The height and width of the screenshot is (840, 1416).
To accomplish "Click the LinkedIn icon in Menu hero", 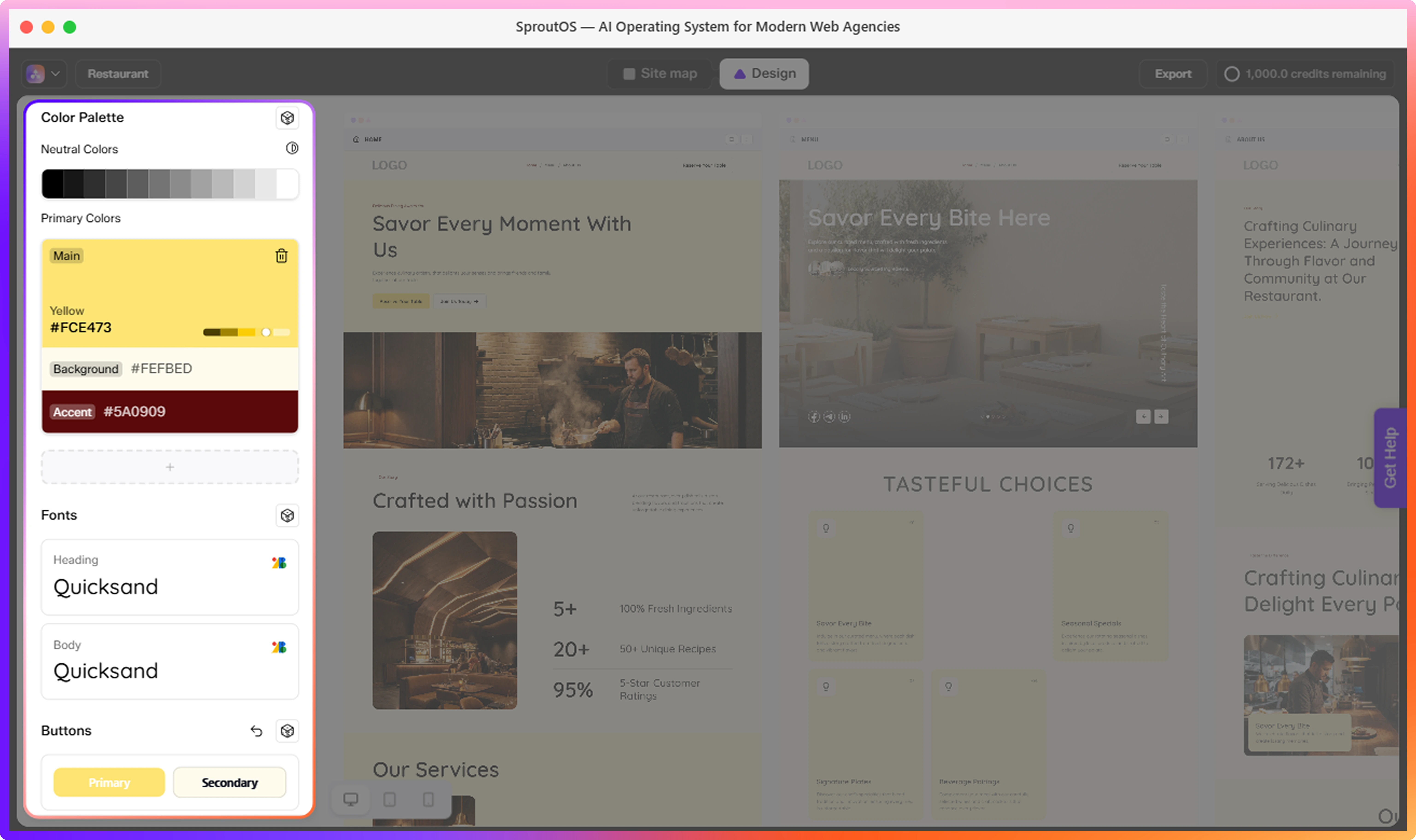I will point(844,417).
